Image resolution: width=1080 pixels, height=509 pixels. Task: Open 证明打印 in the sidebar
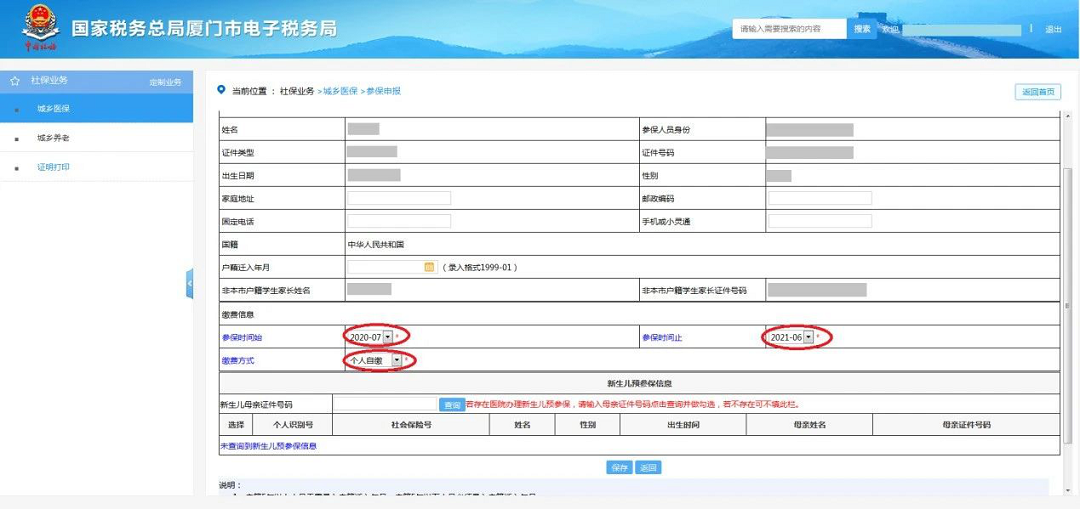click(96, 167)
